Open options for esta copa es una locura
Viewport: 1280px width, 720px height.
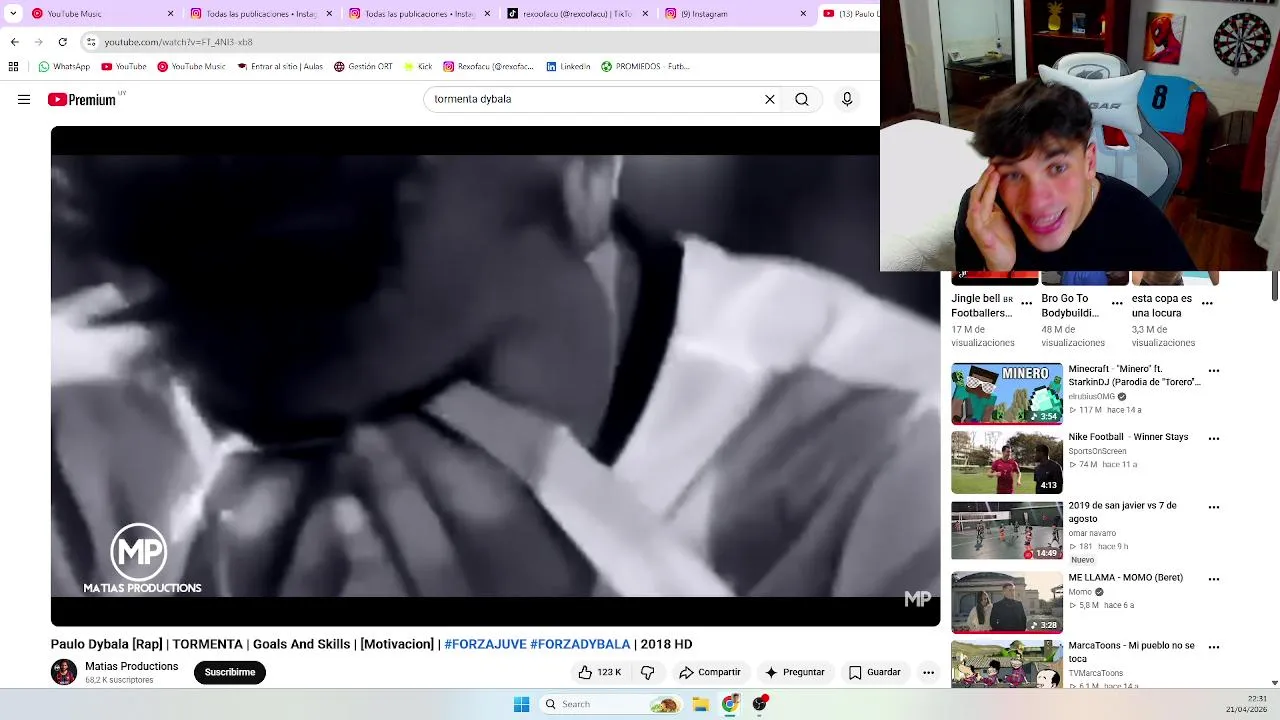1207,302
